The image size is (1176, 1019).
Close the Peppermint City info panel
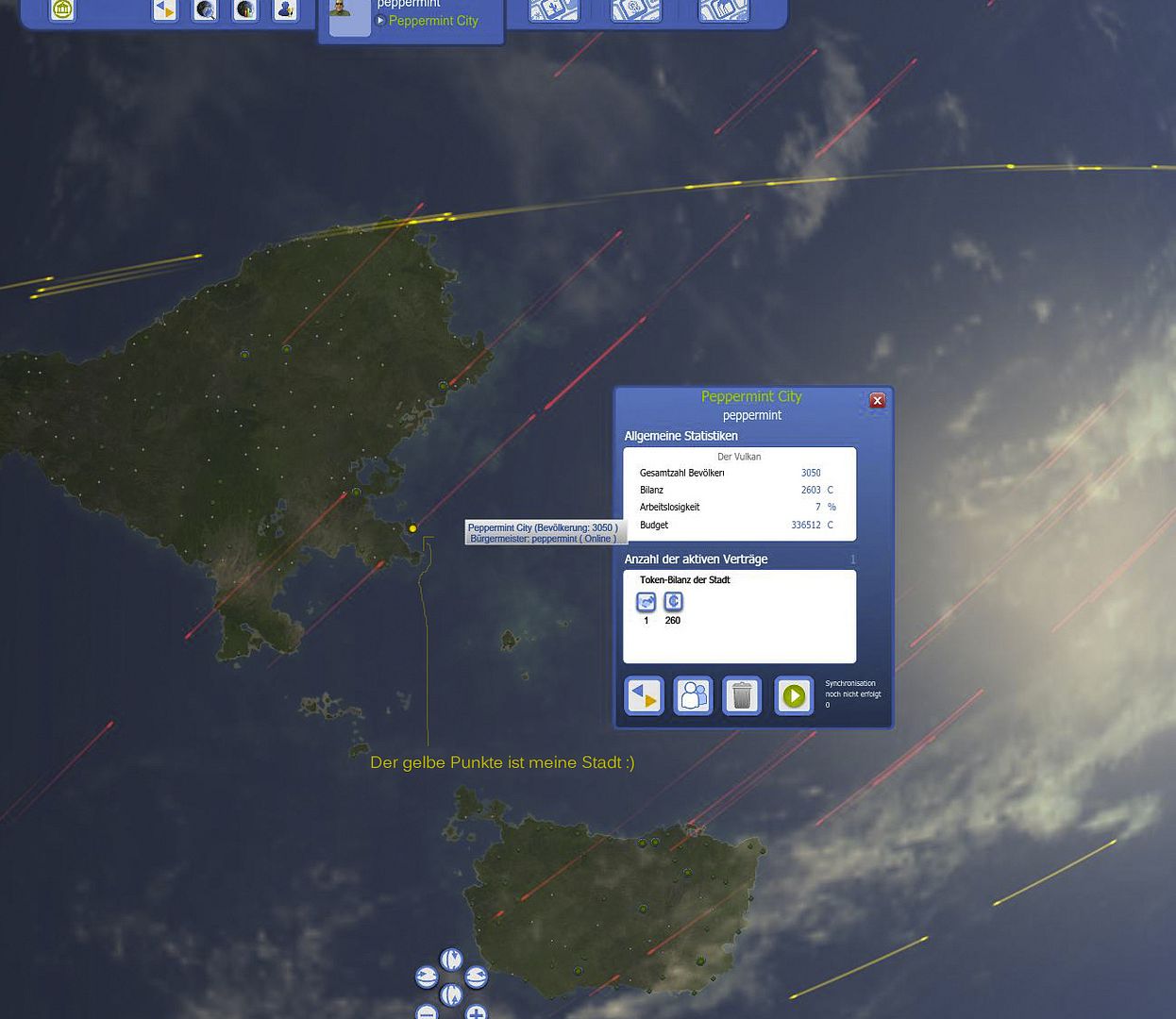(x=877, y=401)
